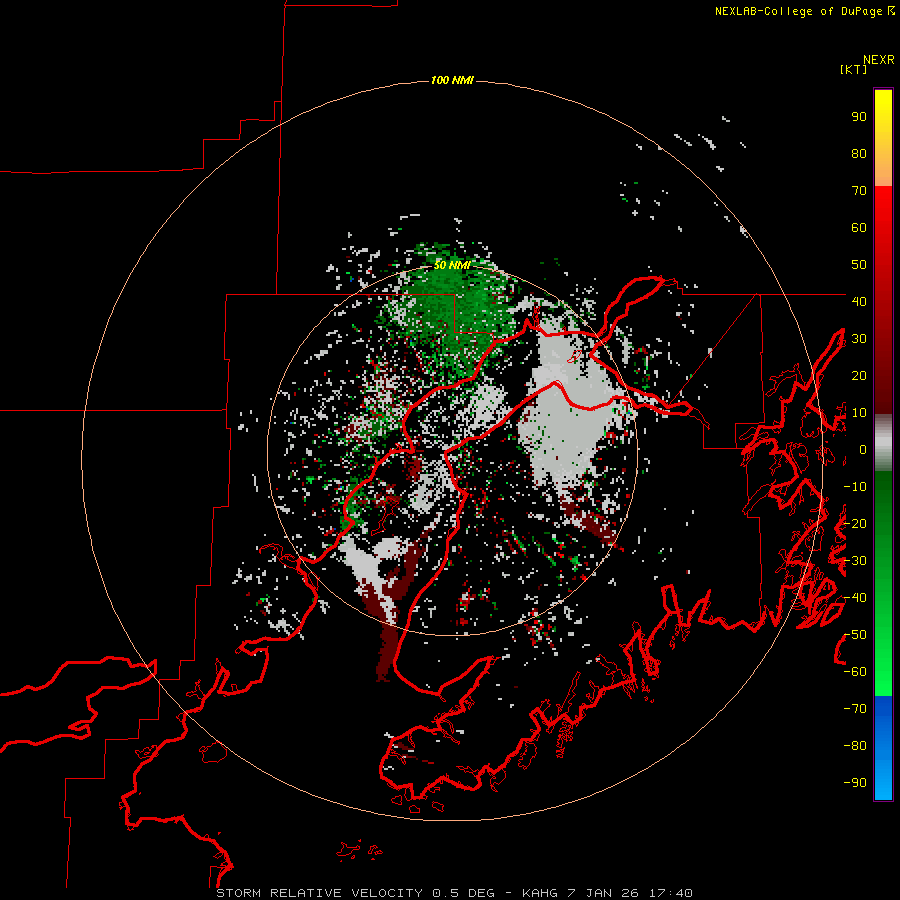Click the -70 scale value
The height and width of the screenshot is (900, 900).
pos(855,709)
